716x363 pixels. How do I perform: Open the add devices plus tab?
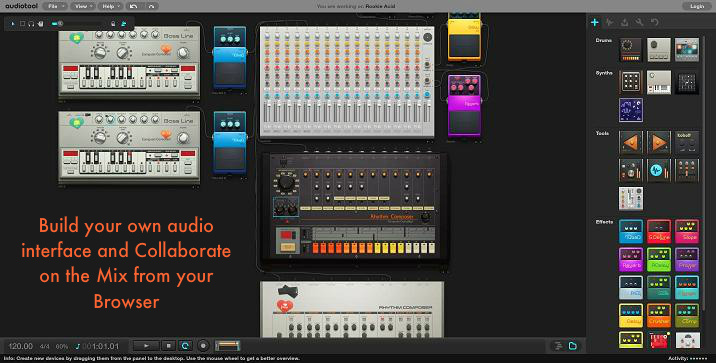pos(595,22)
